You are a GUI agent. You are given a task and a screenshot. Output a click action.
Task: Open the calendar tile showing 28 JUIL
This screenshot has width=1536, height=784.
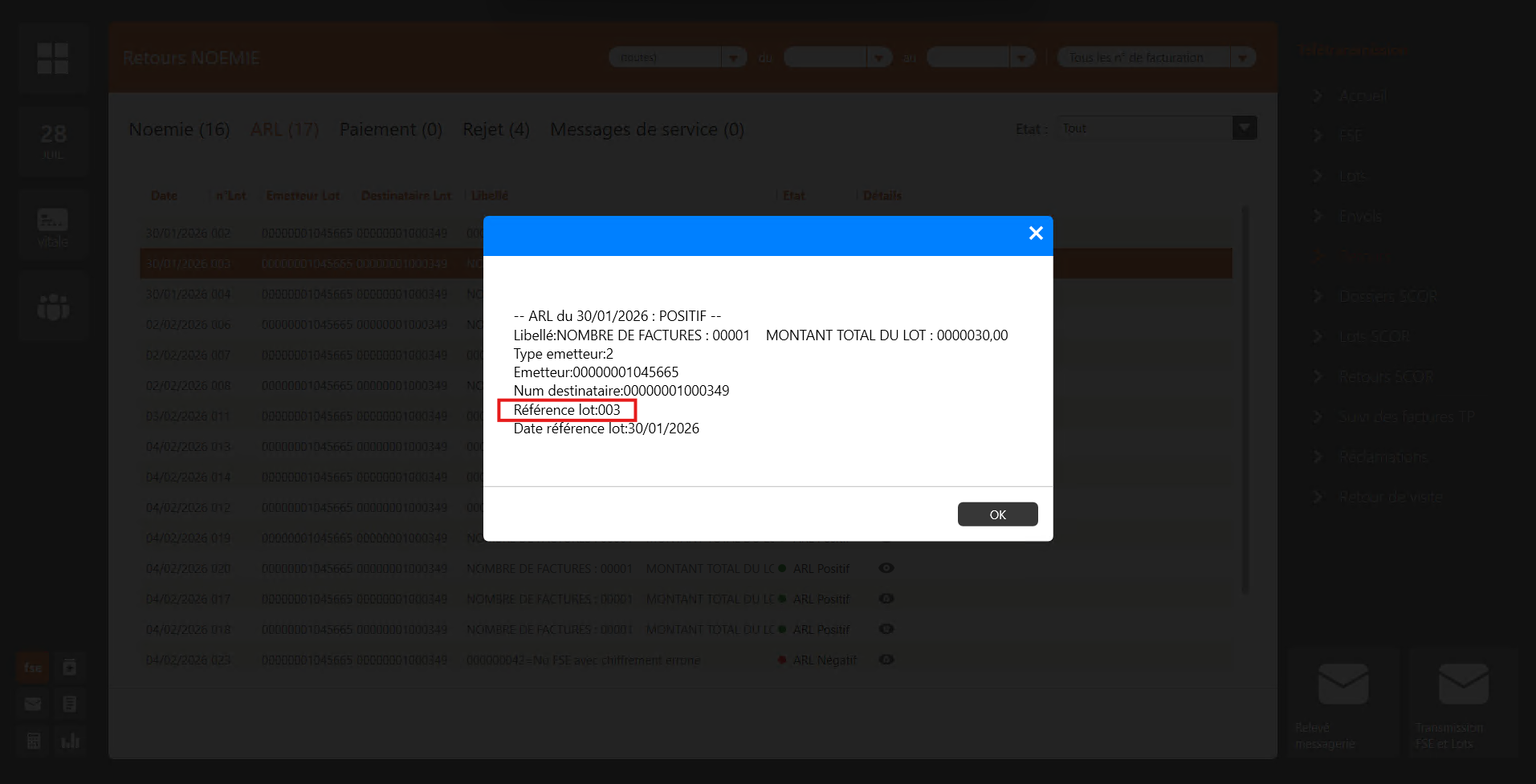[53, 140]
